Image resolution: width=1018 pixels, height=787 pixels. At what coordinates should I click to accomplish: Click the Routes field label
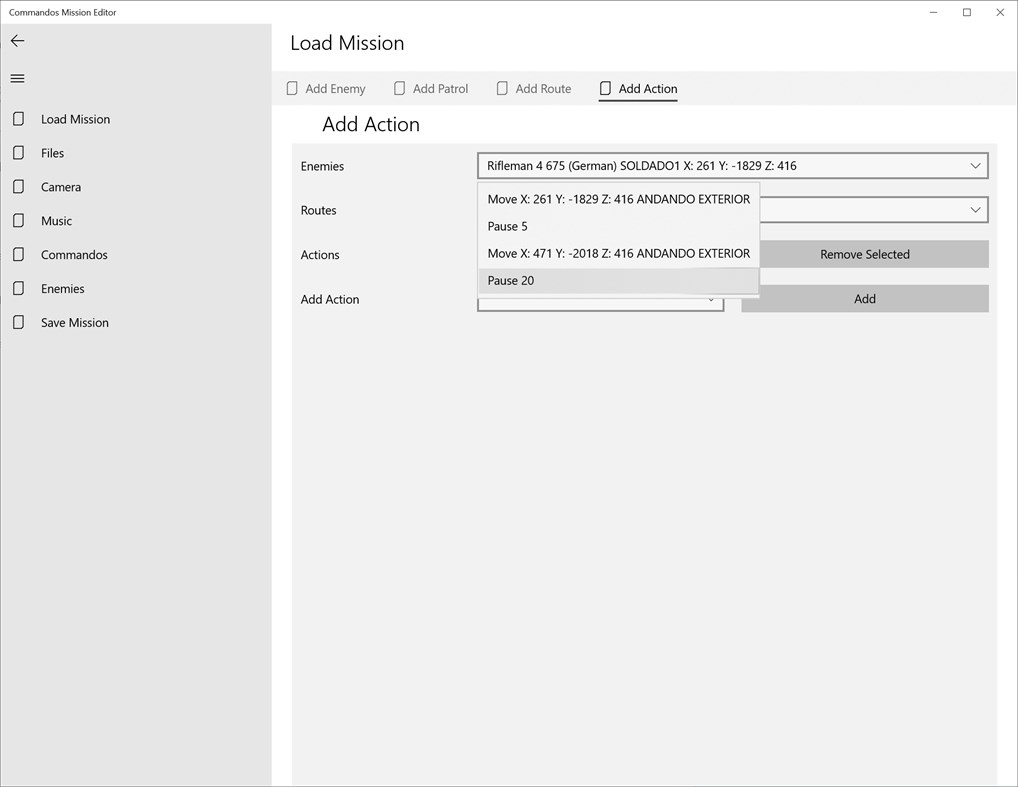[x=318, y=210]
